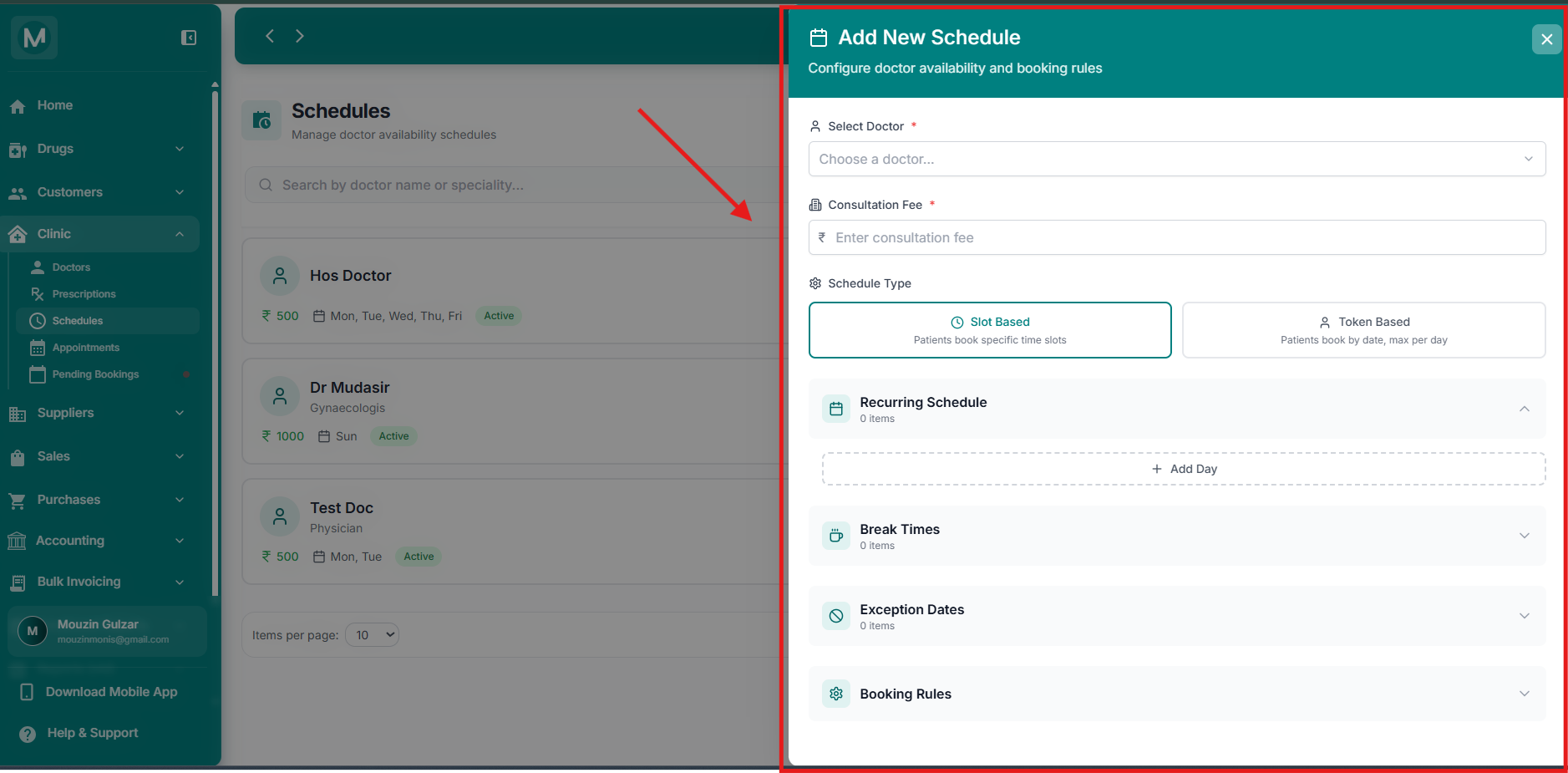
Task: Click the Exception Dates blocked icon
Action: [836, 616]
